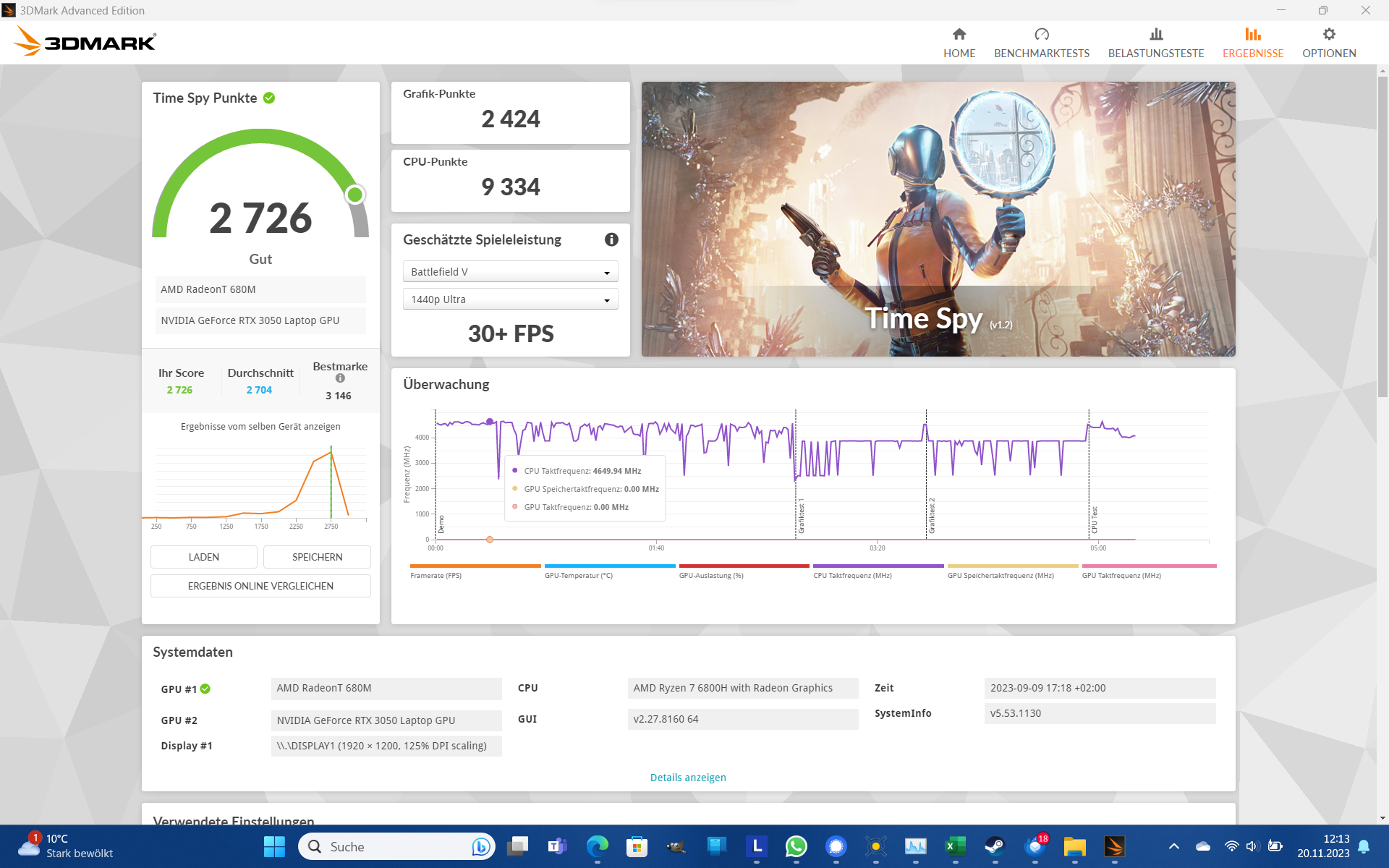Open the Details anzeigen link
The height and width of the screenshot is (868, 1389).
687,777
